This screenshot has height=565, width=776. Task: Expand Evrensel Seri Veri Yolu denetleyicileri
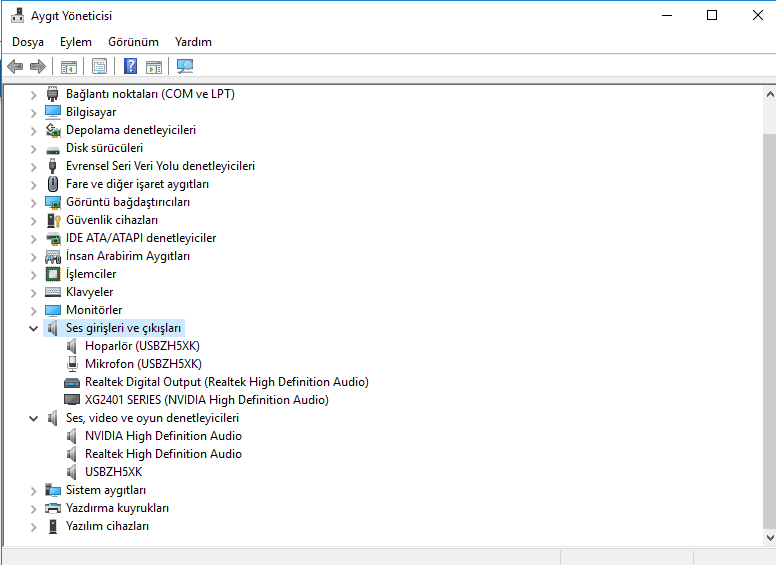[x=34, y=167]
